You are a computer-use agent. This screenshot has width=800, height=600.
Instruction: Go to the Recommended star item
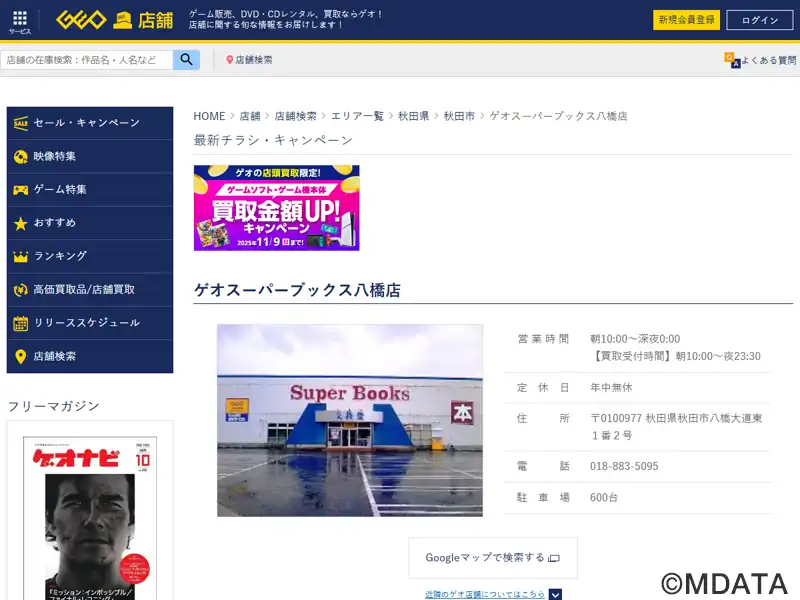click(x=89, y=222)
